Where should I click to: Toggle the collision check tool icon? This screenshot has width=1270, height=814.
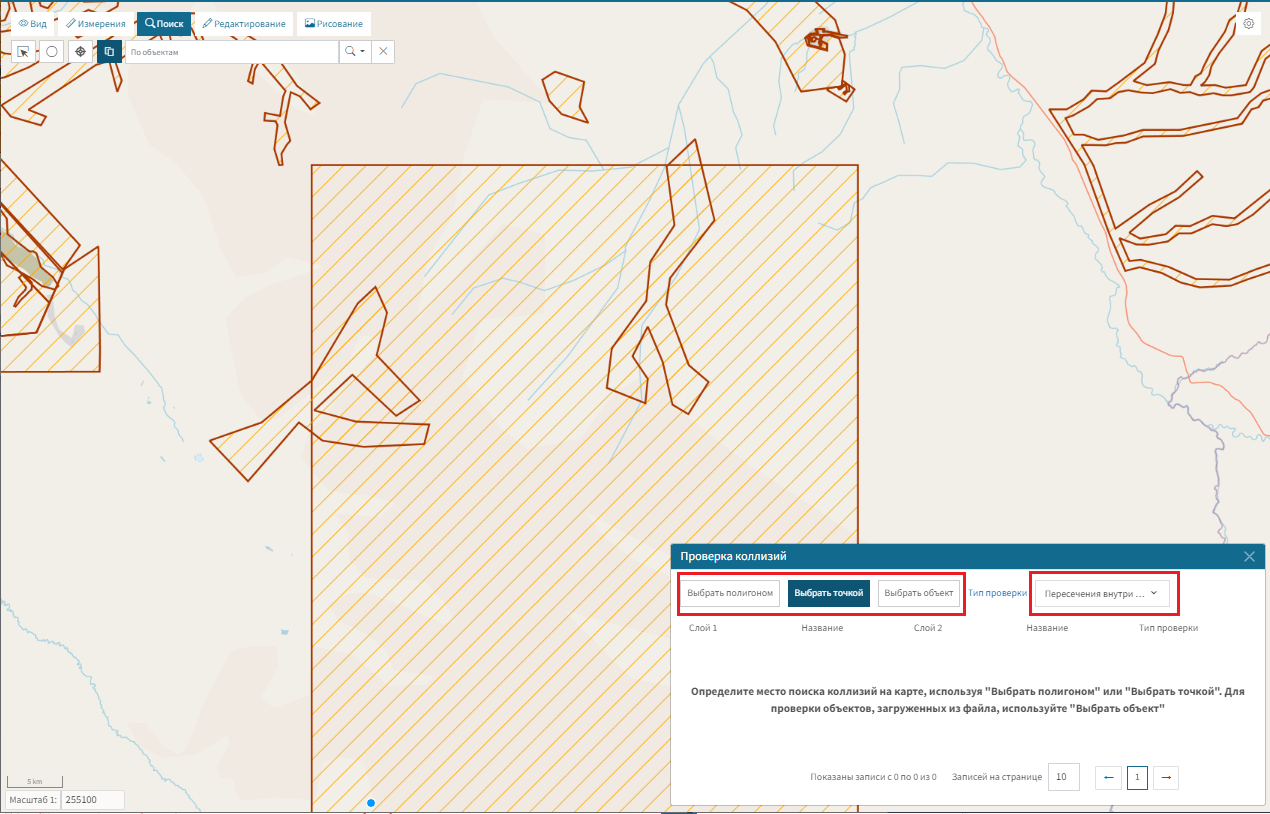click(x=109, y=51)
